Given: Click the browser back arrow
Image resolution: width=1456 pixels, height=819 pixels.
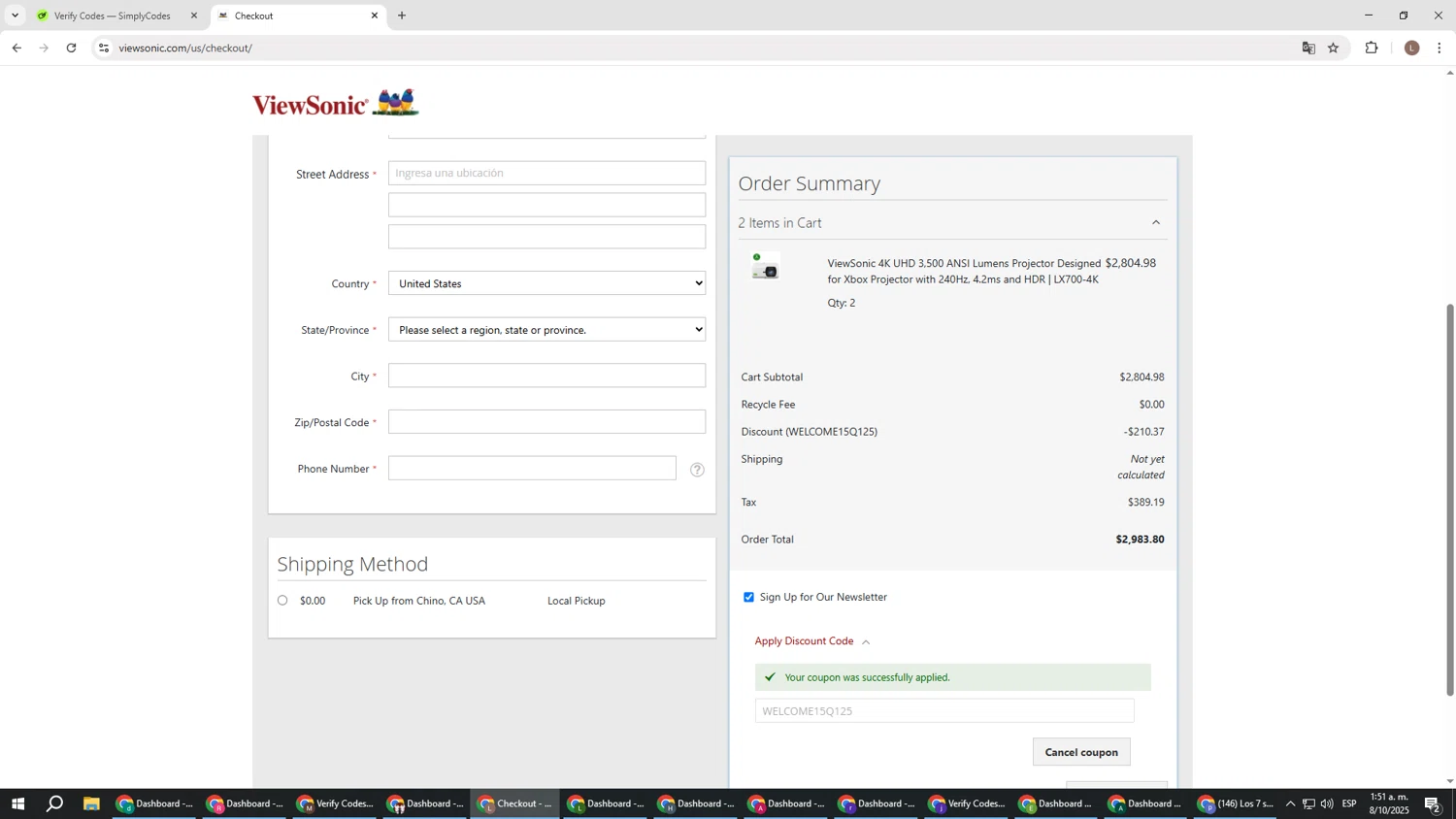Looking at the screenshot, I should 17,48.
